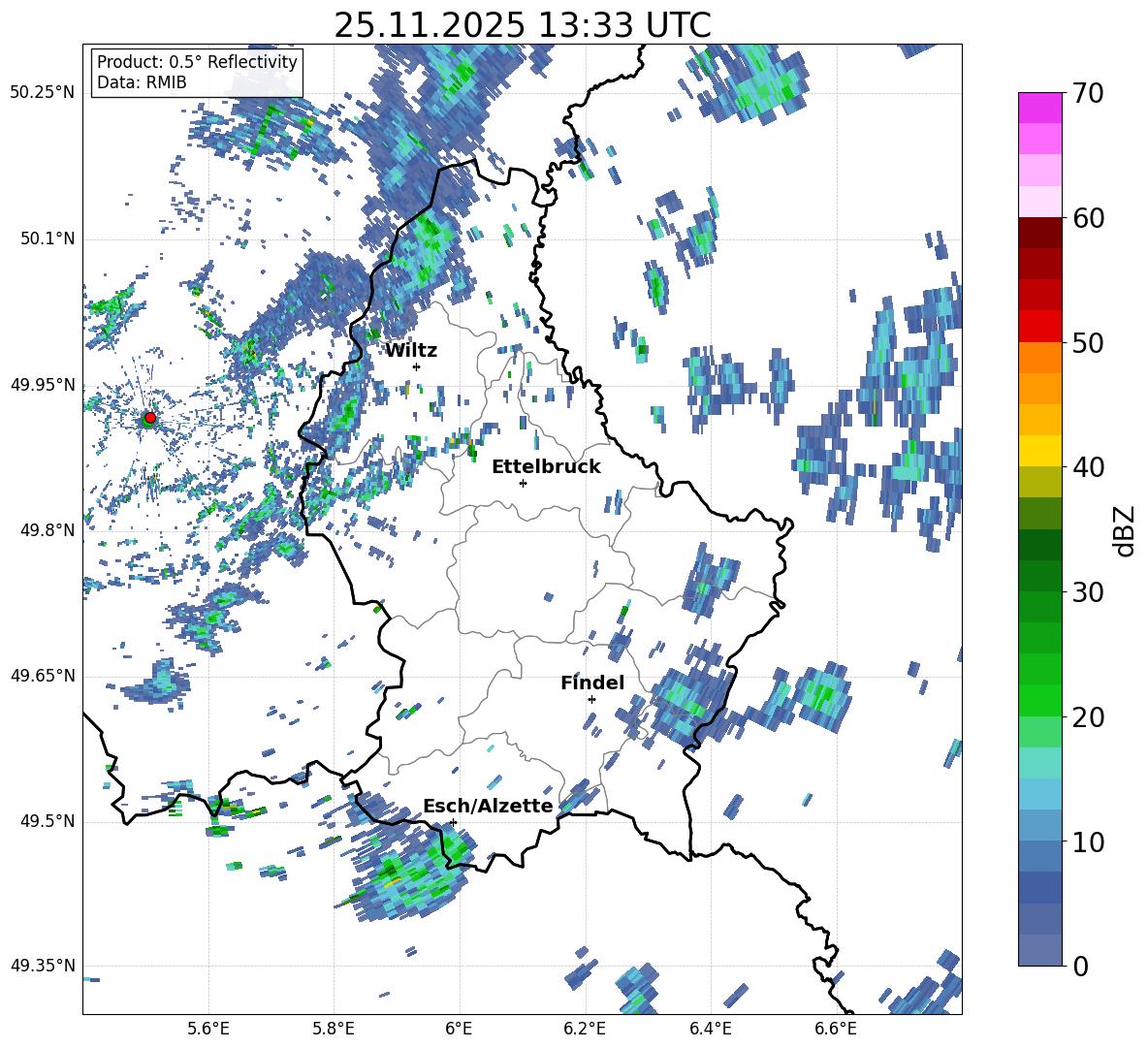Click the 0 tick on colorbar
The image size is (1148, 1048).
click(1080, 966)
